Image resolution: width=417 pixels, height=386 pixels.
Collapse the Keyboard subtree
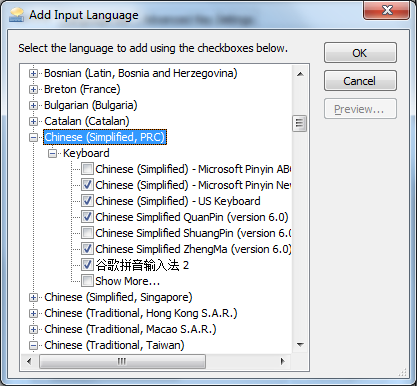52,153
